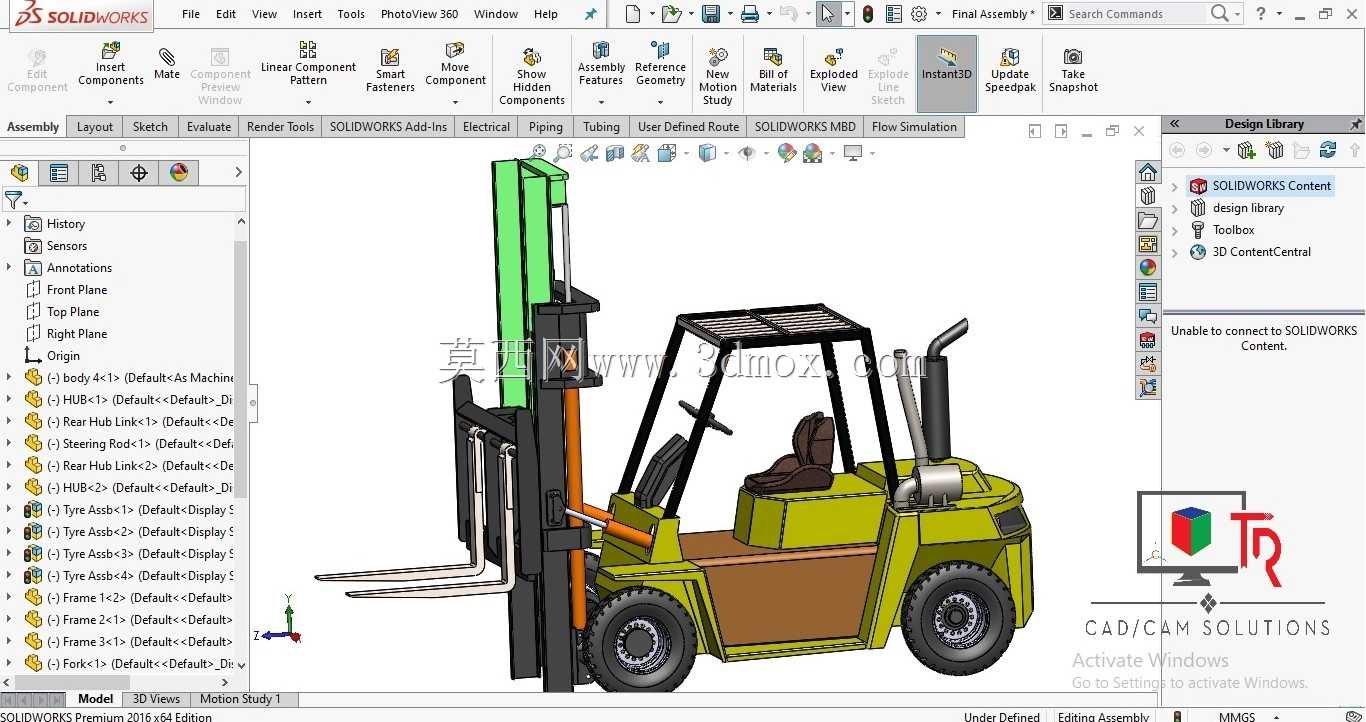Expand the body 4<1> component
Image resolution: width=1366 pixels, height=722 pixels.
point(9,377)
